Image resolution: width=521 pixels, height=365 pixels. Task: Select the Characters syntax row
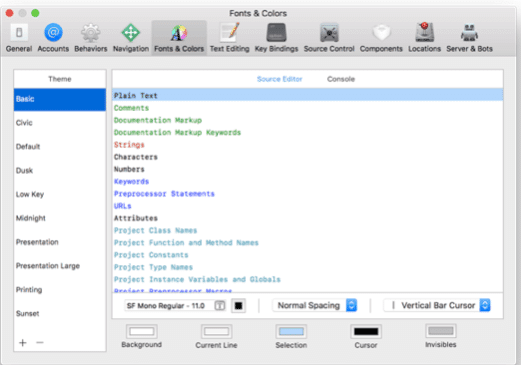click(x=308, y=157)
